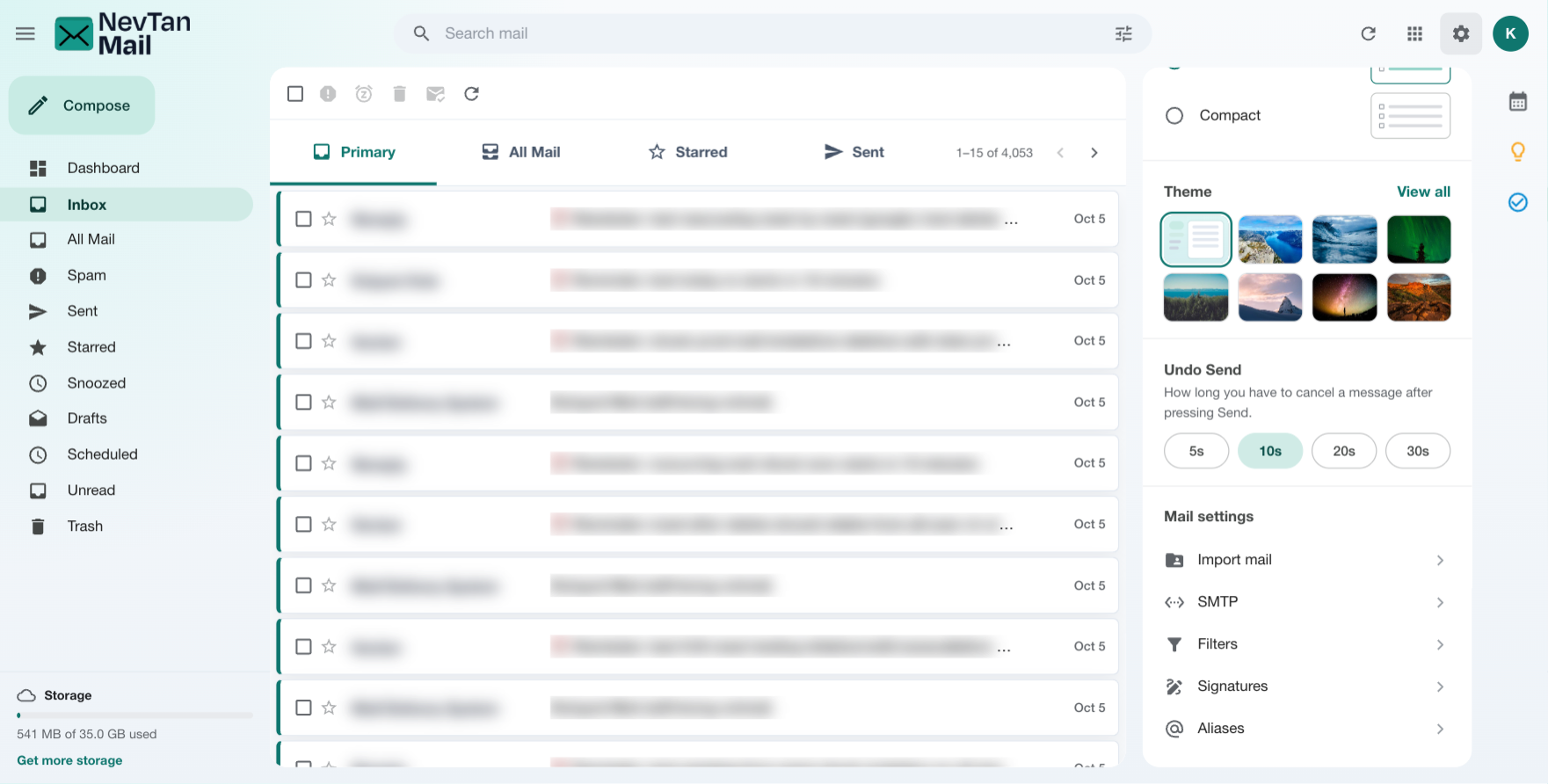Switch to the All Mail tab

[x=521, y=152]
